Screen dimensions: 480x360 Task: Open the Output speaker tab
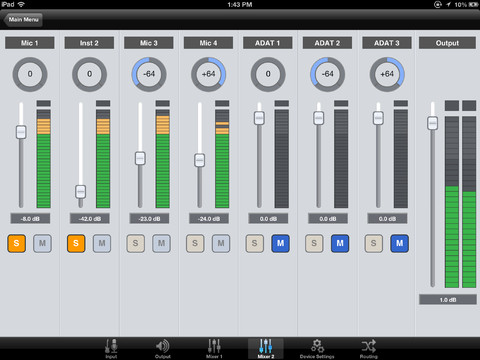point(163,348)
